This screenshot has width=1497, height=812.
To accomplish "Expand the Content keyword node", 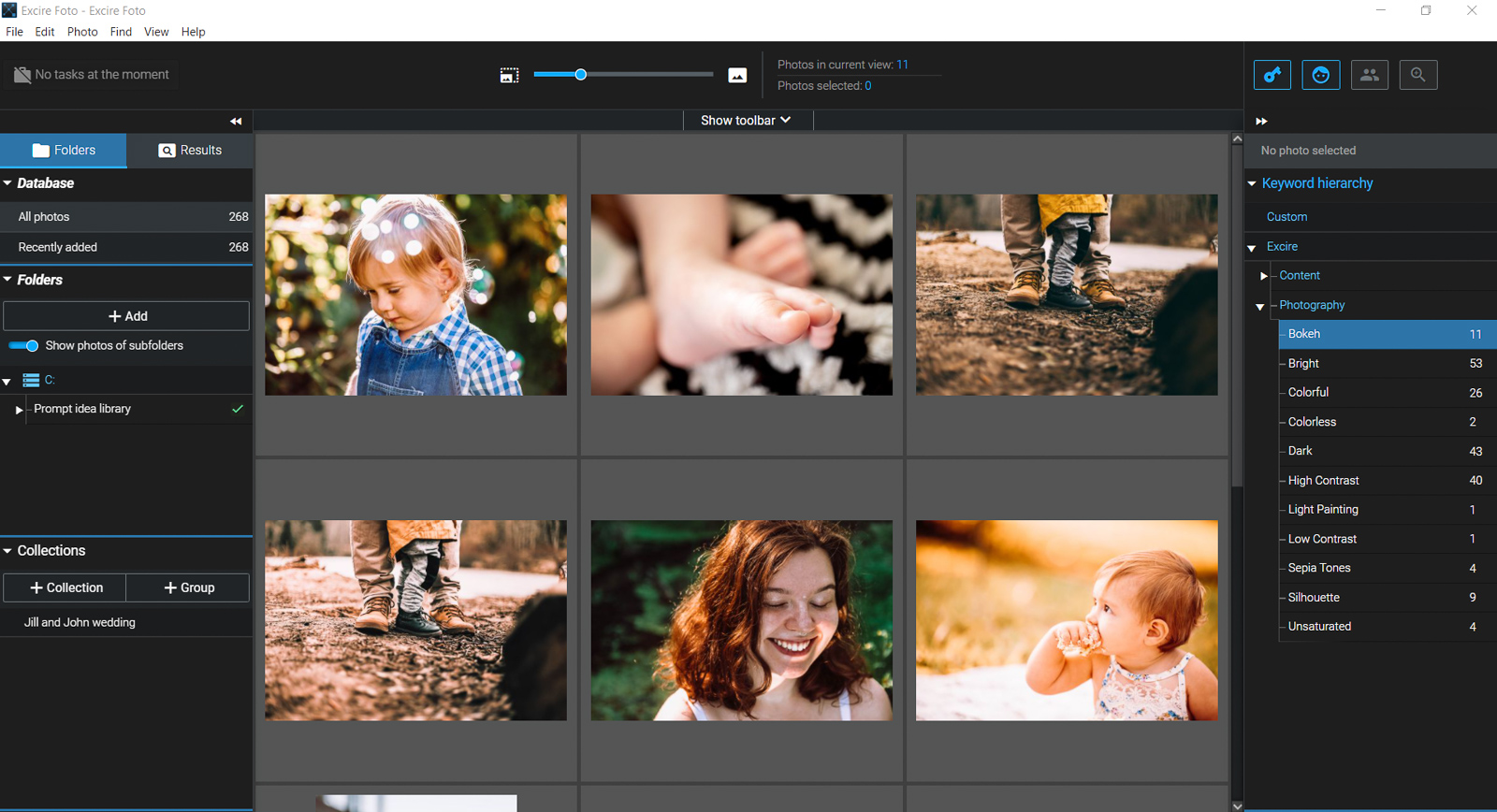I will [x=1263, y=276].
